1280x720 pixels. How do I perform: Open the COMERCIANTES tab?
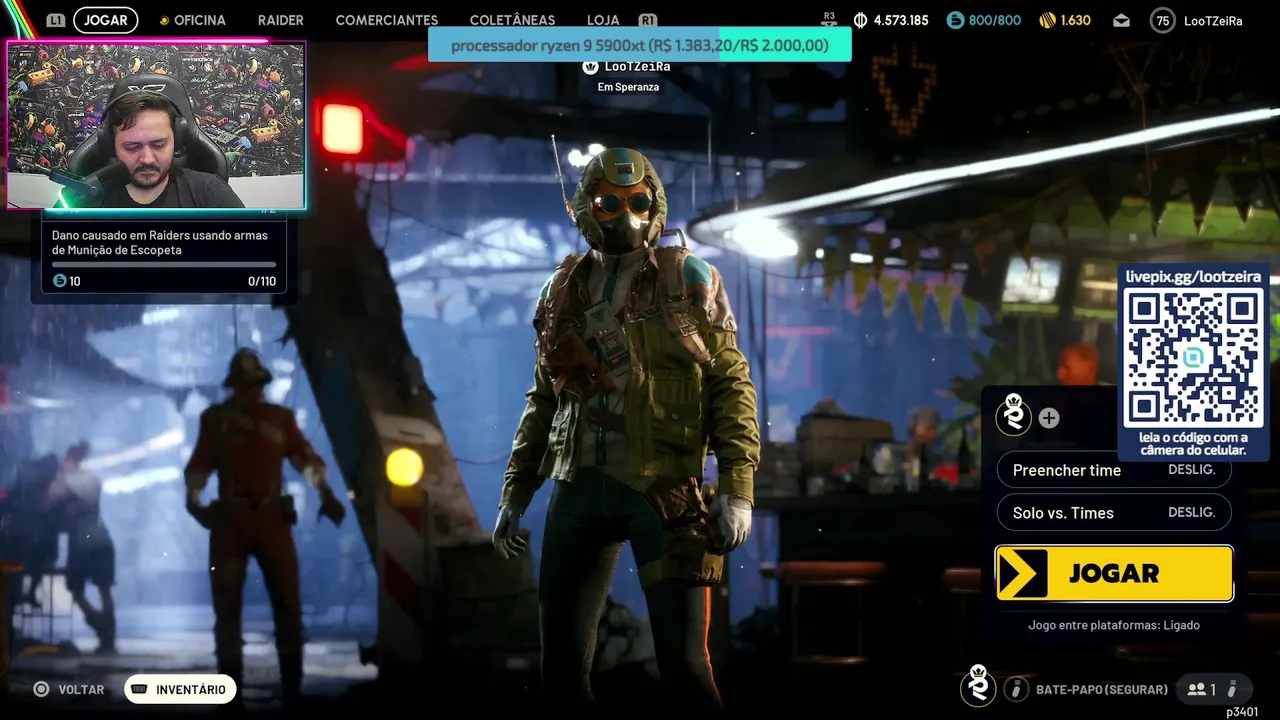click(x=387, y=20)
